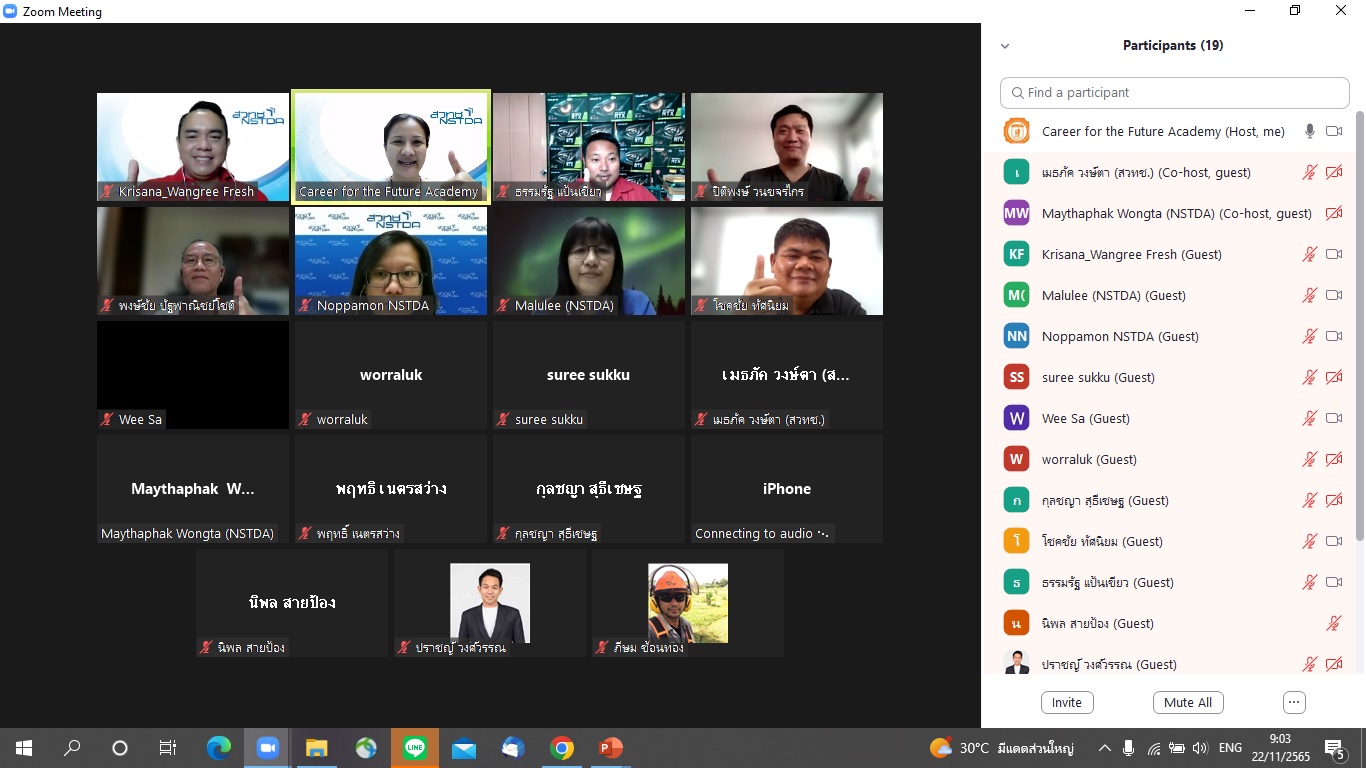
Task: Click the Find a participant search field
Action: 1175,92
